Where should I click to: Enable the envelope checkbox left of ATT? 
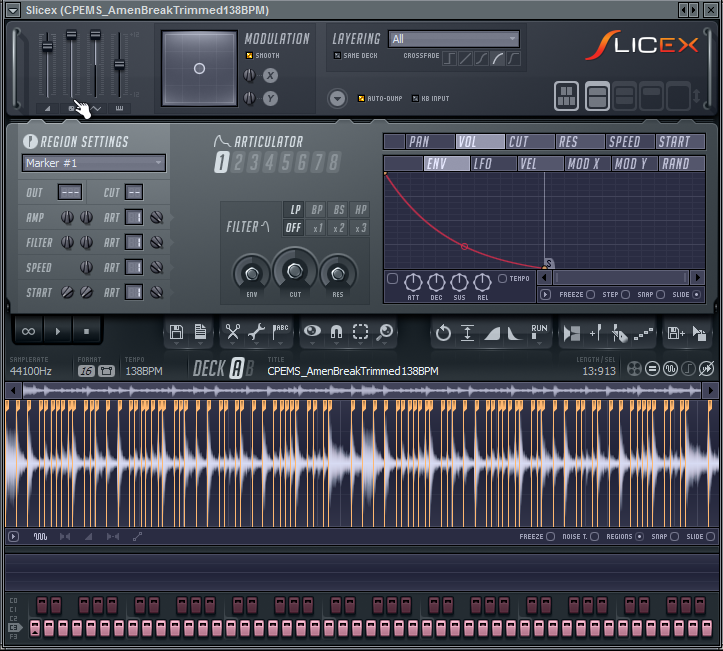coord(393,278)
